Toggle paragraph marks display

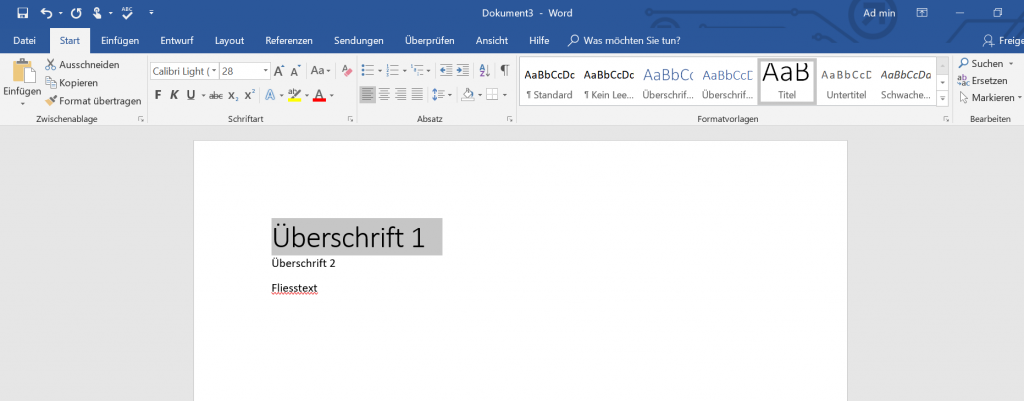point(504,71)
